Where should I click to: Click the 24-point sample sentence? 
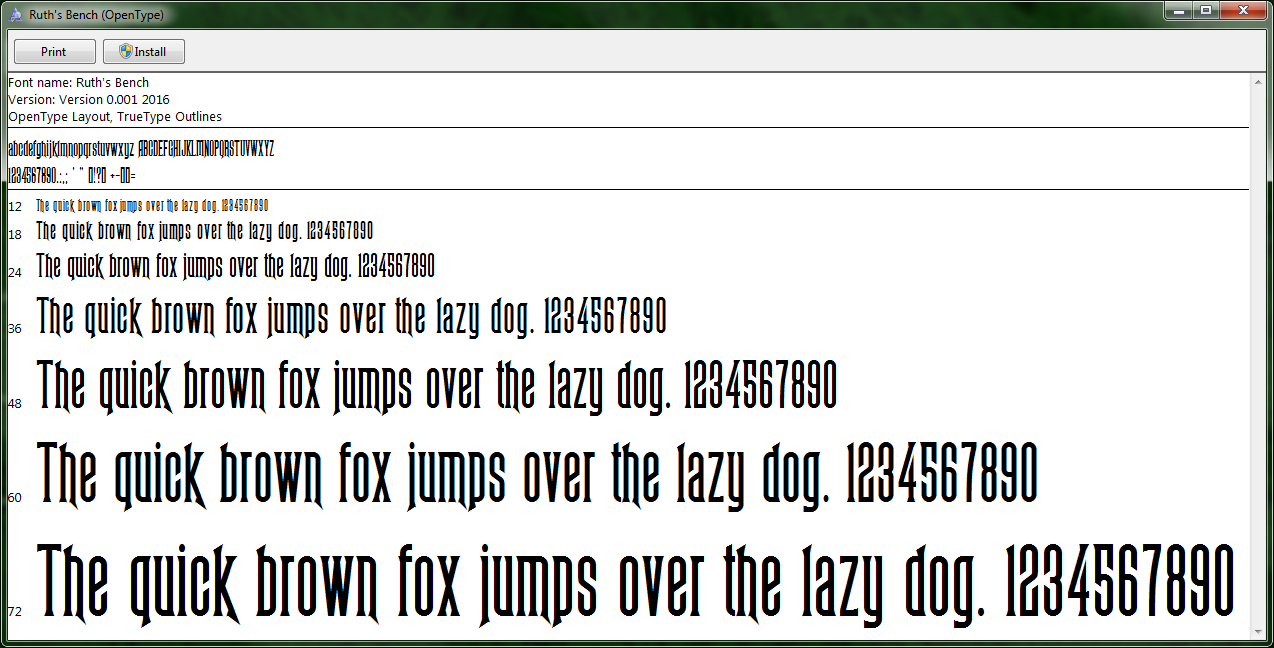[235, 267]
